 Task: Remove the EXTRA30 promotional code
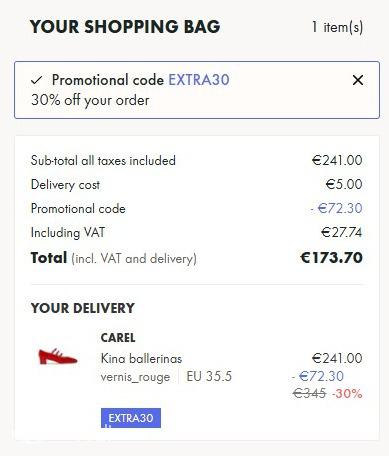click(358, 80)
